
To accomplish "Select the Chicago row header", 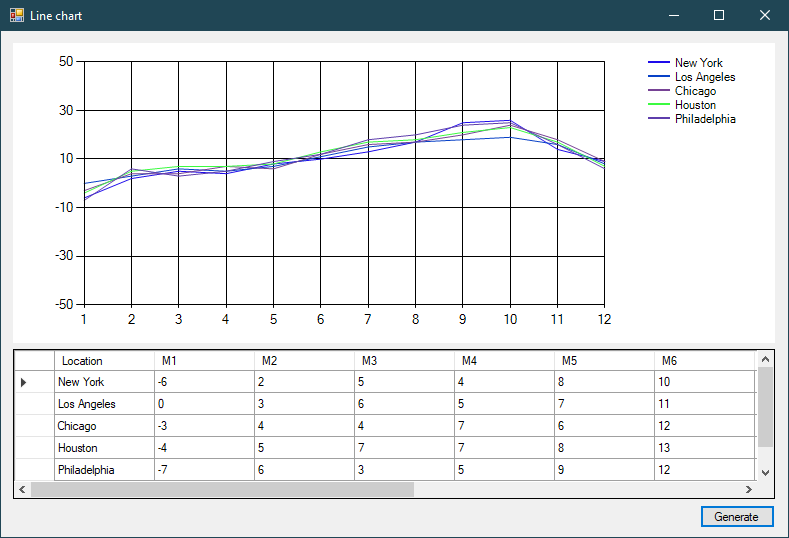I will 34,426.
